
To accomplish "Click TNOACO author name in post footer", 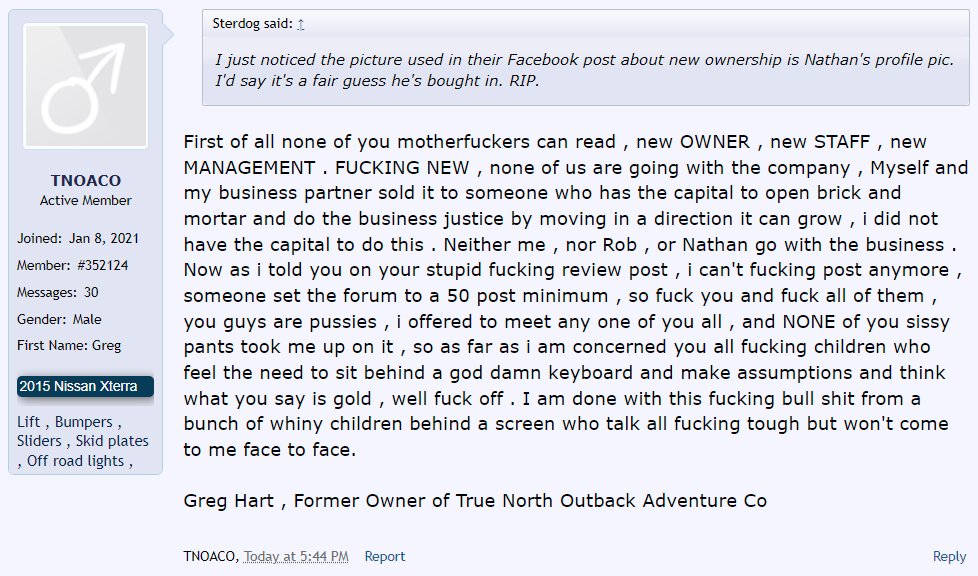I will pyautogui.click(x=209, y=556).
